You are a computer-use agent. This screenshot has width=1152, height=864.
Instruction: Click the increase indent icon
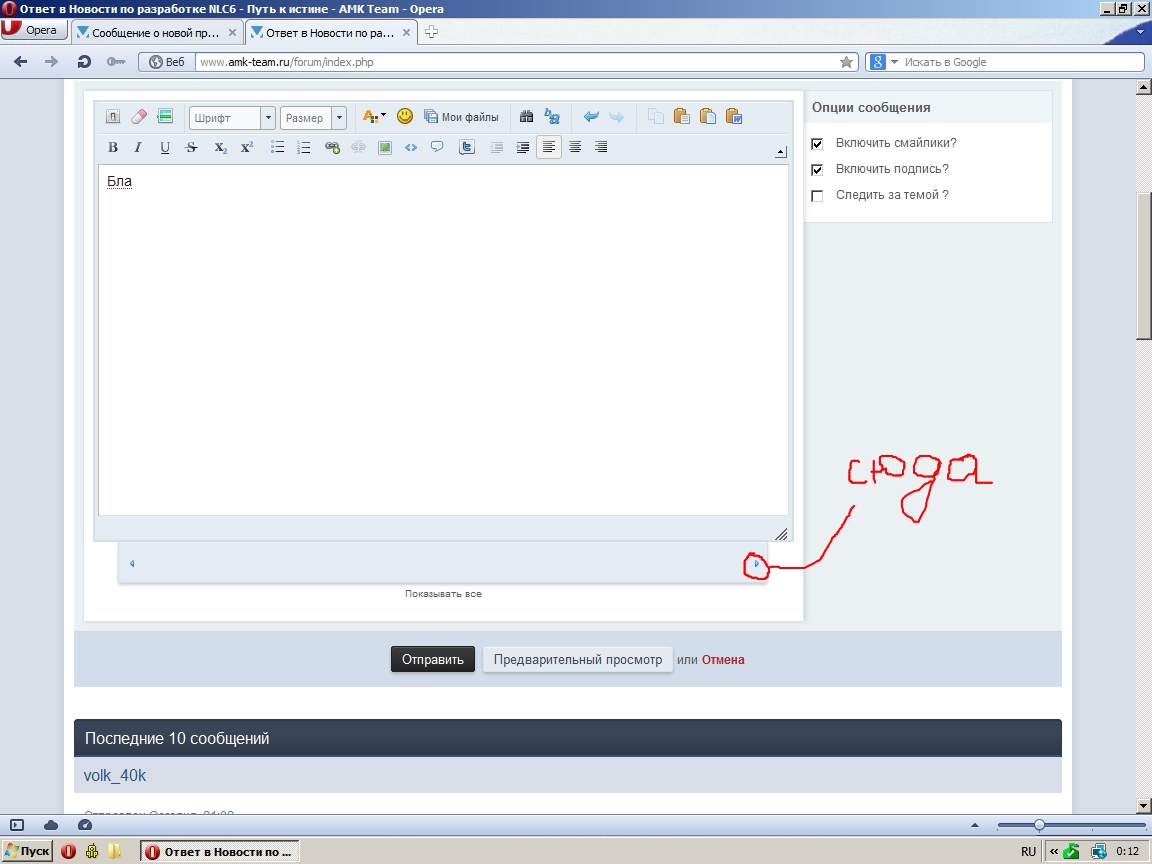[x=522, y=147]
